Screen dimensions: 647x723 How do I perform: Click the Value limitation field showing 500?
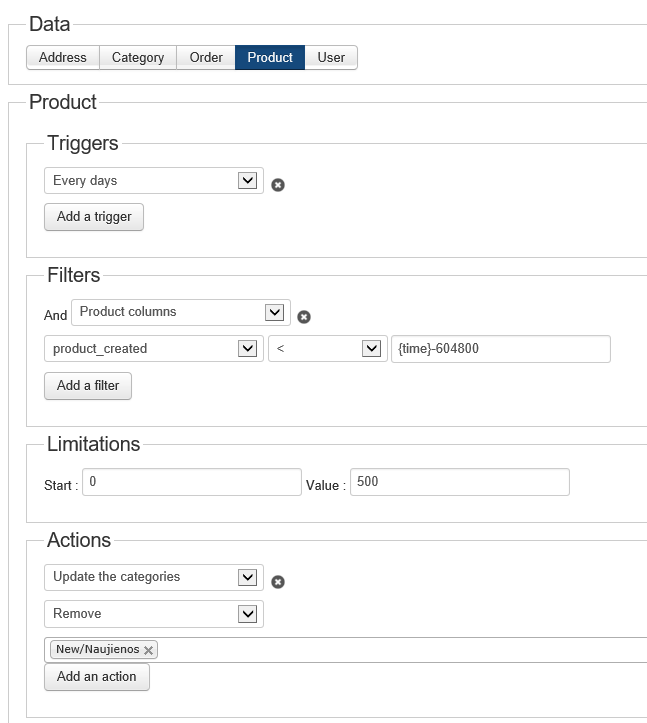click(x=459, y=482)
